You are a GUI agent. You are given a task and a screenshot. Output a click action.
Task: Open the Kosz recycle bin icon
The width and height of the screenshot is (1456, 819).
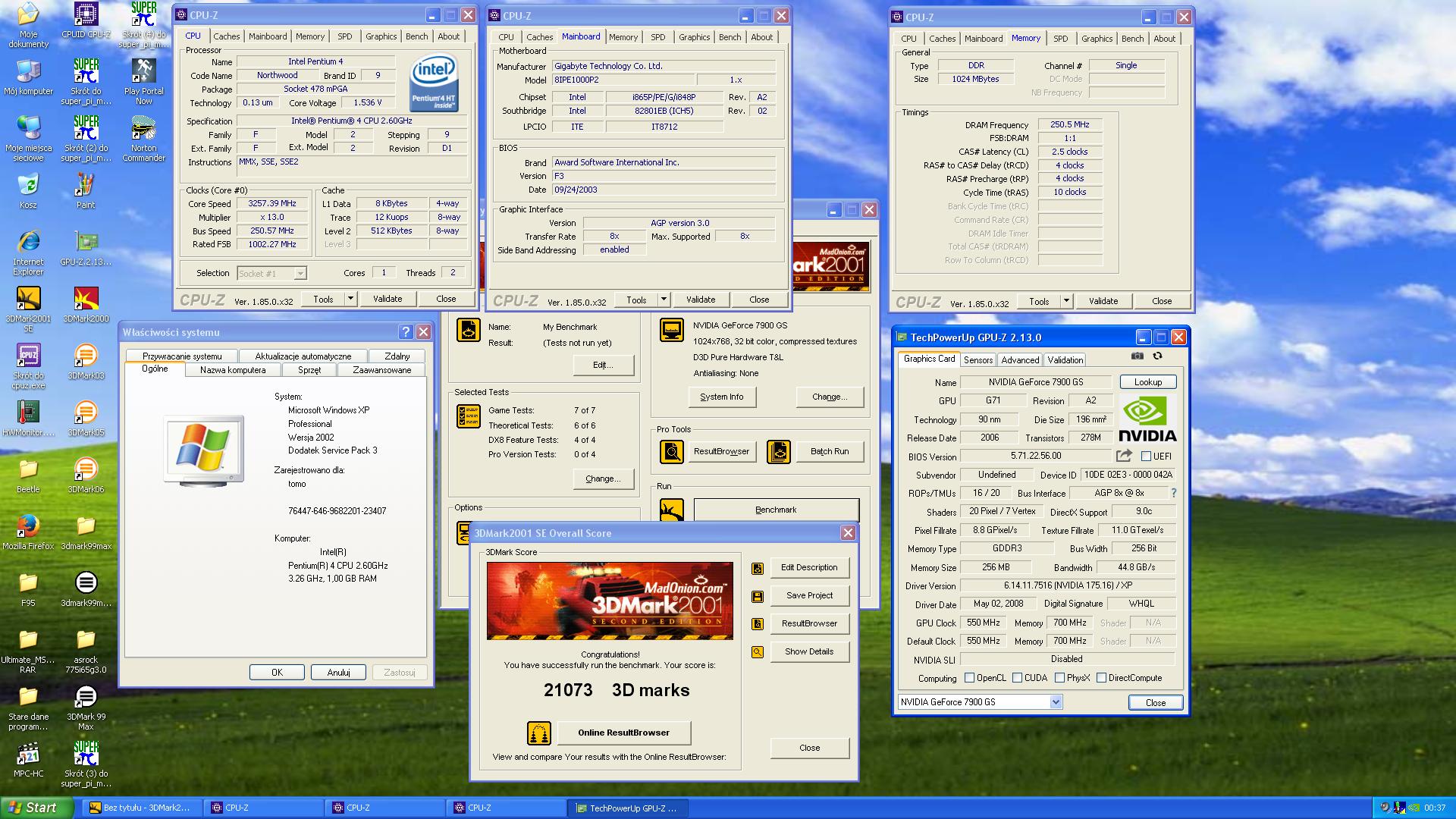(x=28, y=190)
